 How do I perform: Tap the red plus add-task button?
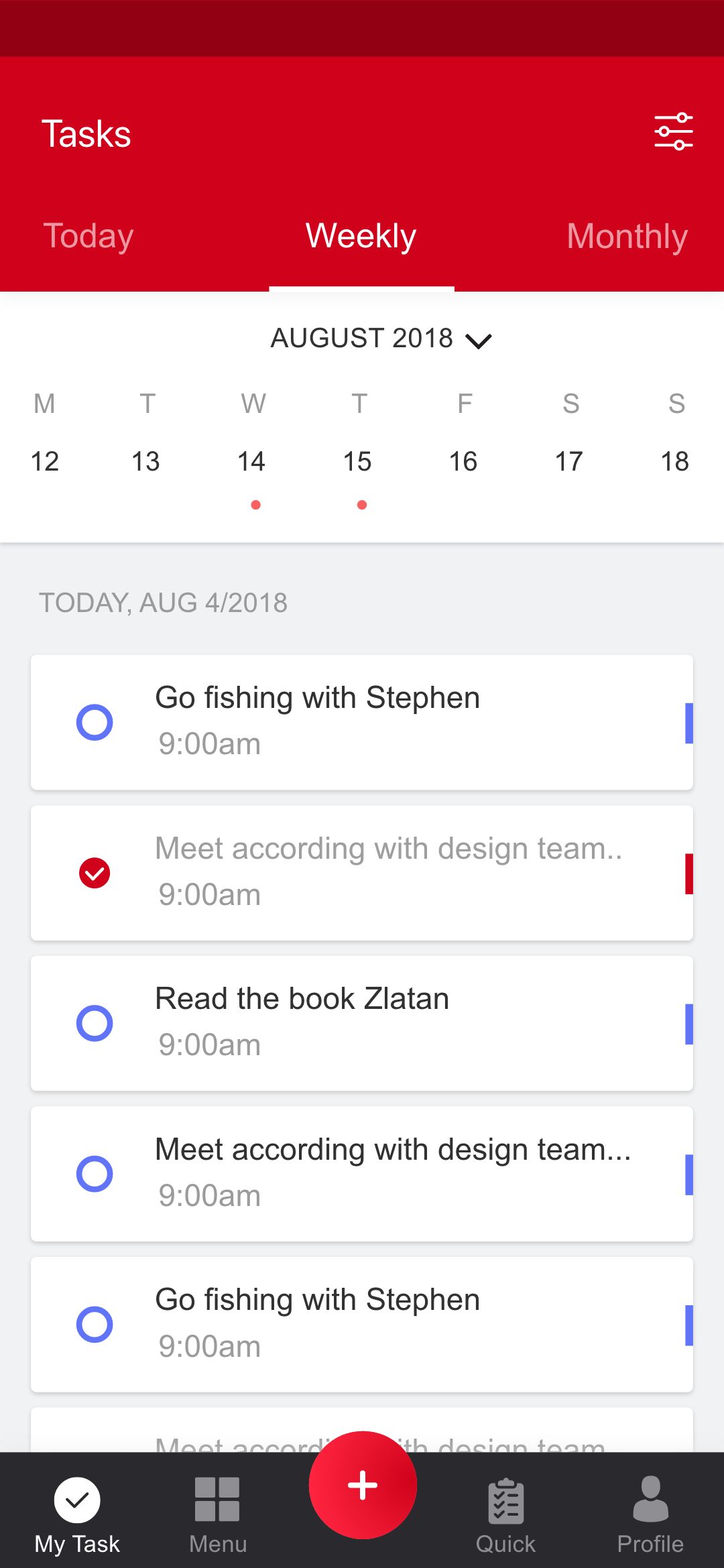pyautogui.click(x=363, y=1484)
